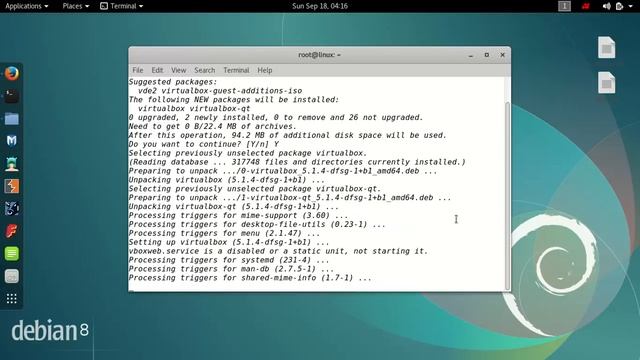Open the Terminal icon in the dock
This screenshot has height=360, width=640.
(x=12, y=96)
